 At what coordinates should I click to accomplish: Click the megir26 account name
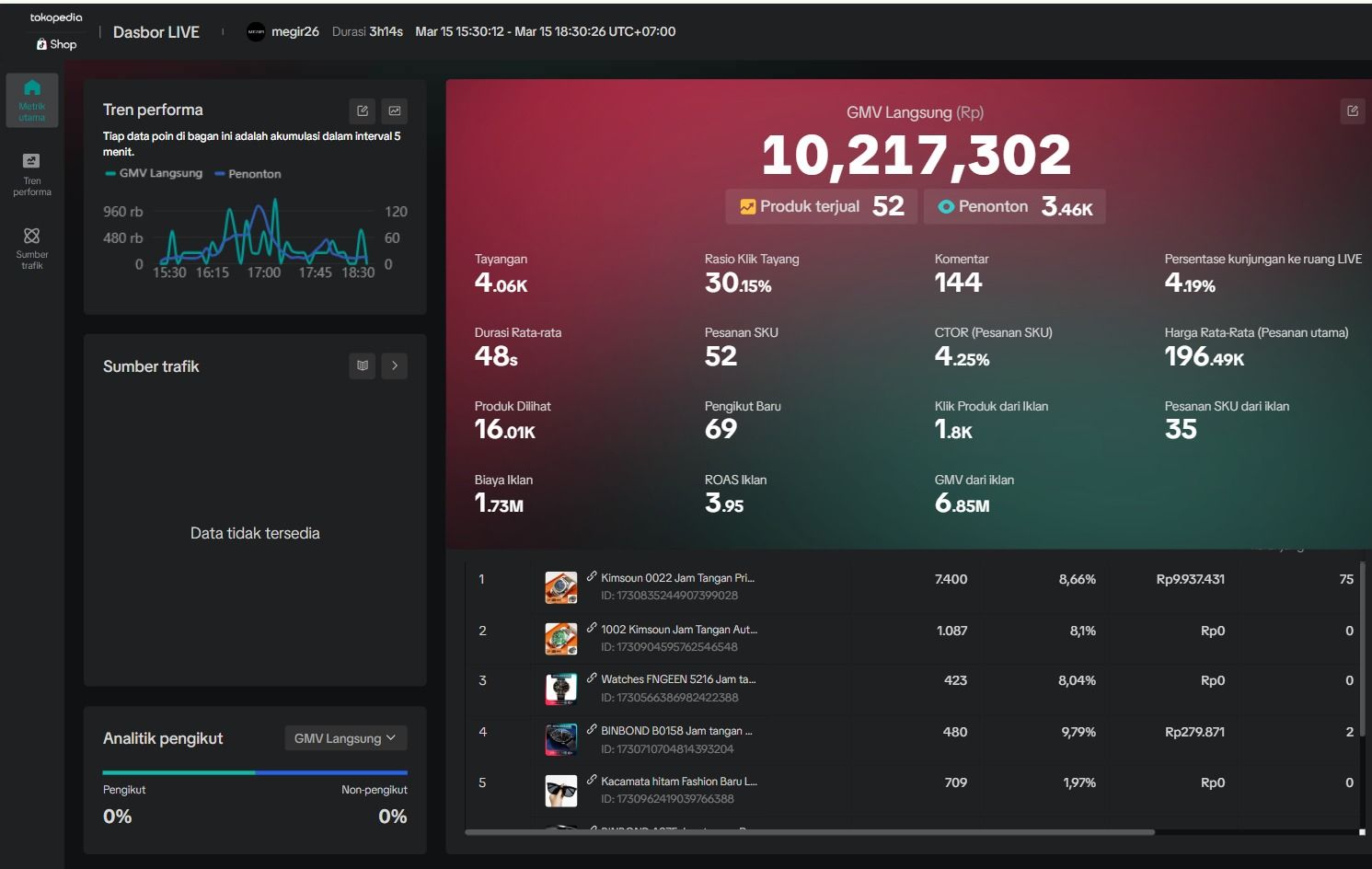coord(295,31)
